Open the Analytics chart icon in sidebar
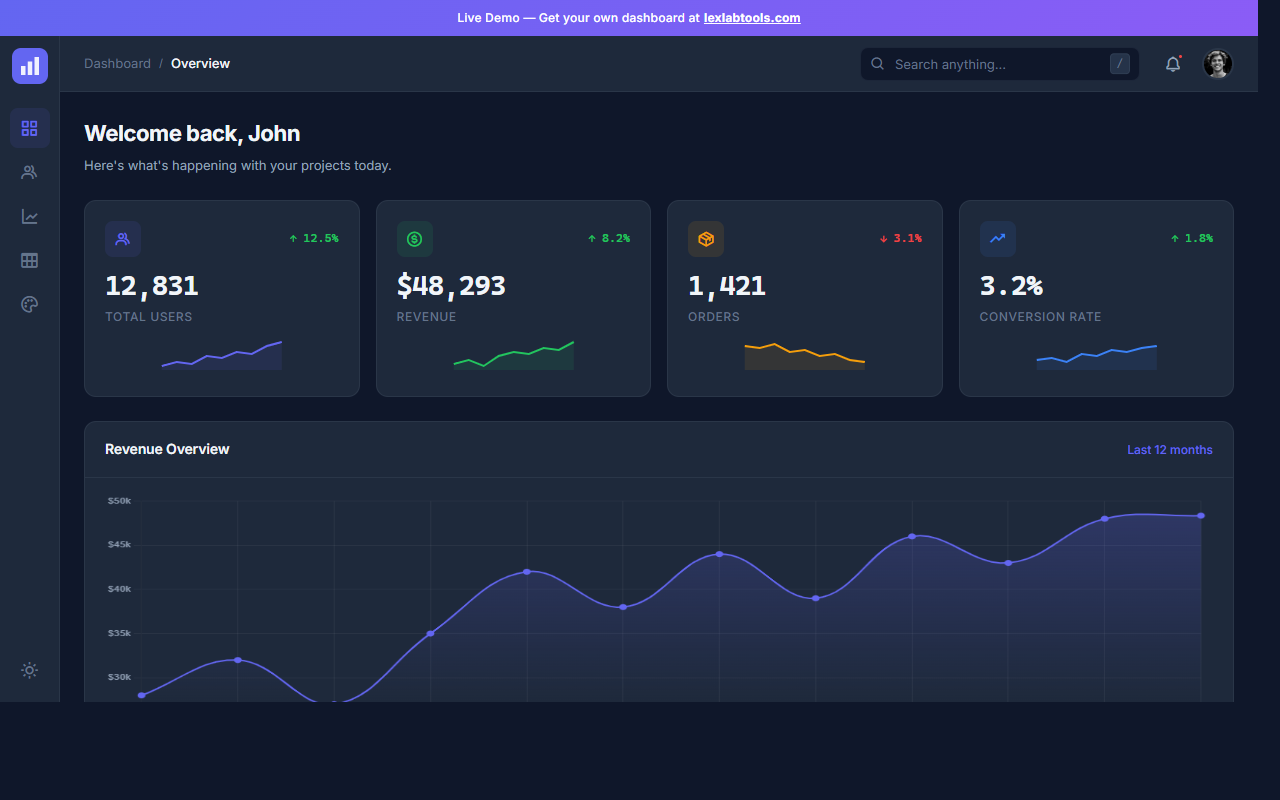1280x800 pixels. (x=29, y=216)
